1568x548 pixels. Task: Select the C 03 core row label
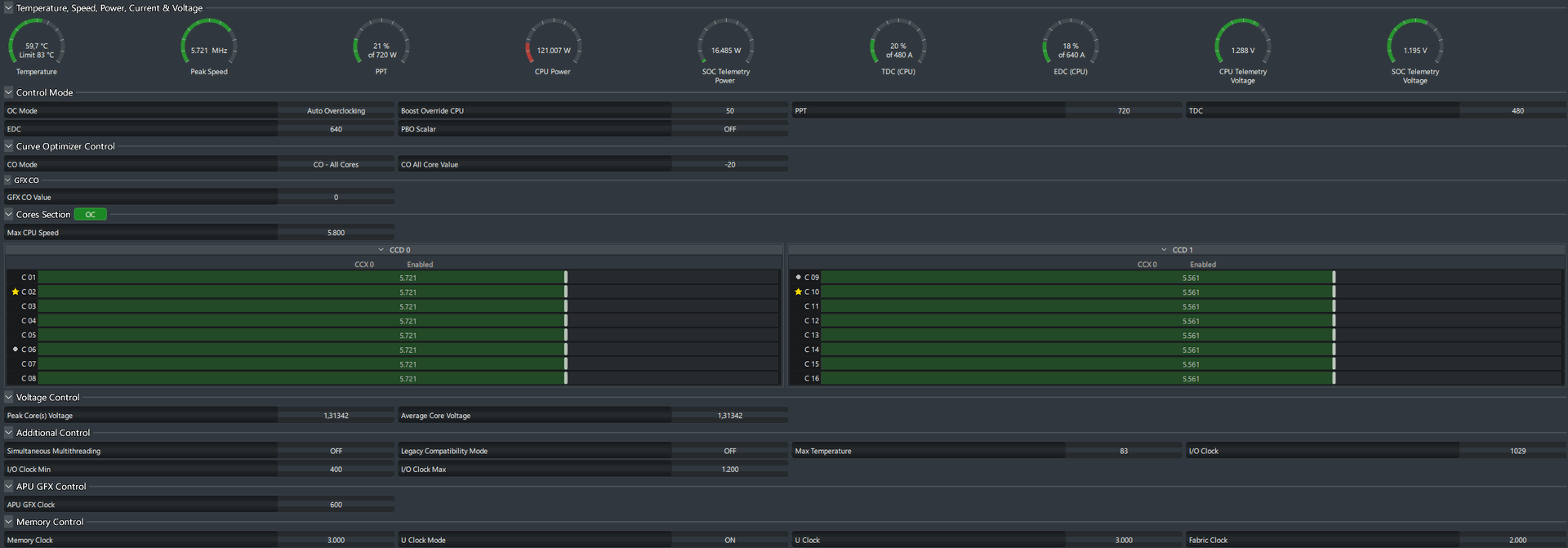pos(29,306)
